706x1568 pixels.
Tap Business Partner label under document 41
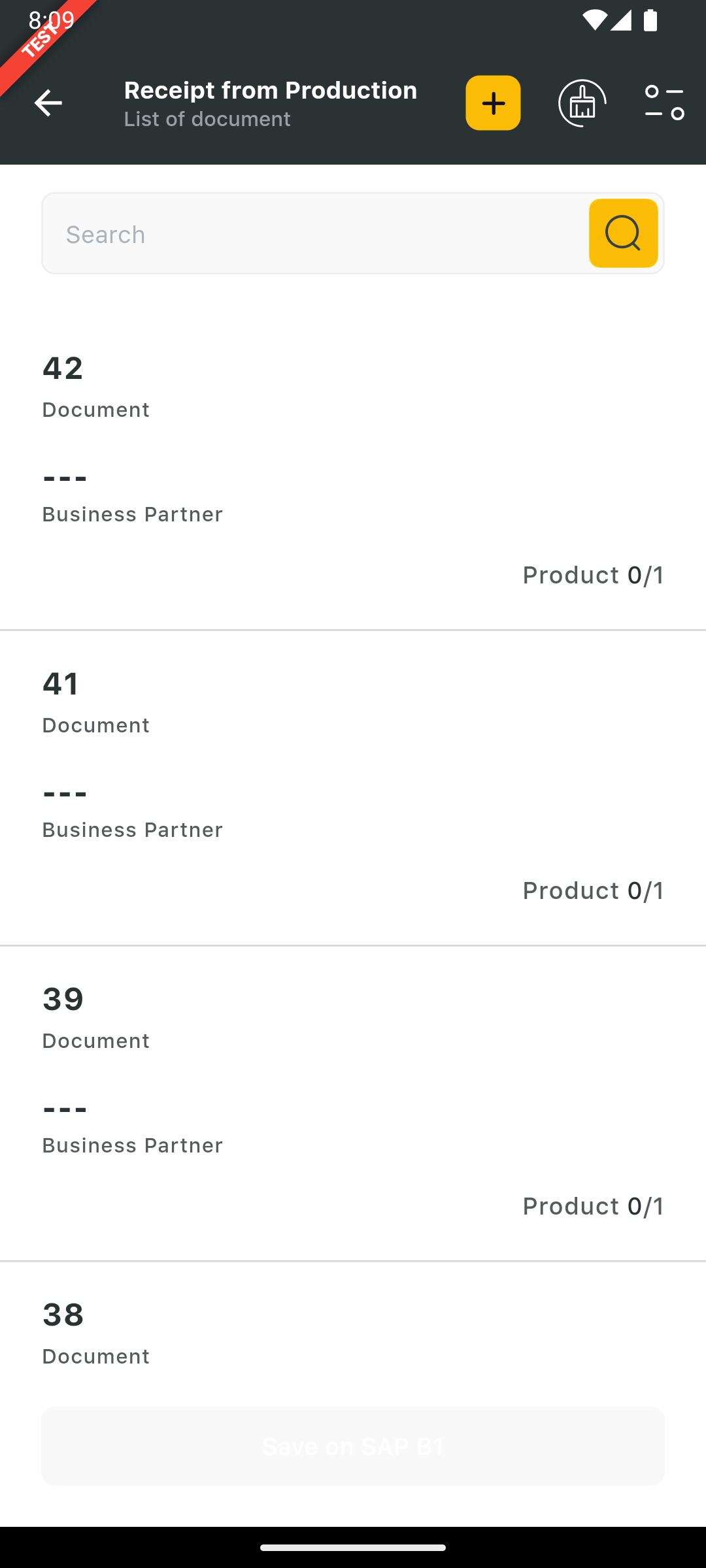pos(133,830)
